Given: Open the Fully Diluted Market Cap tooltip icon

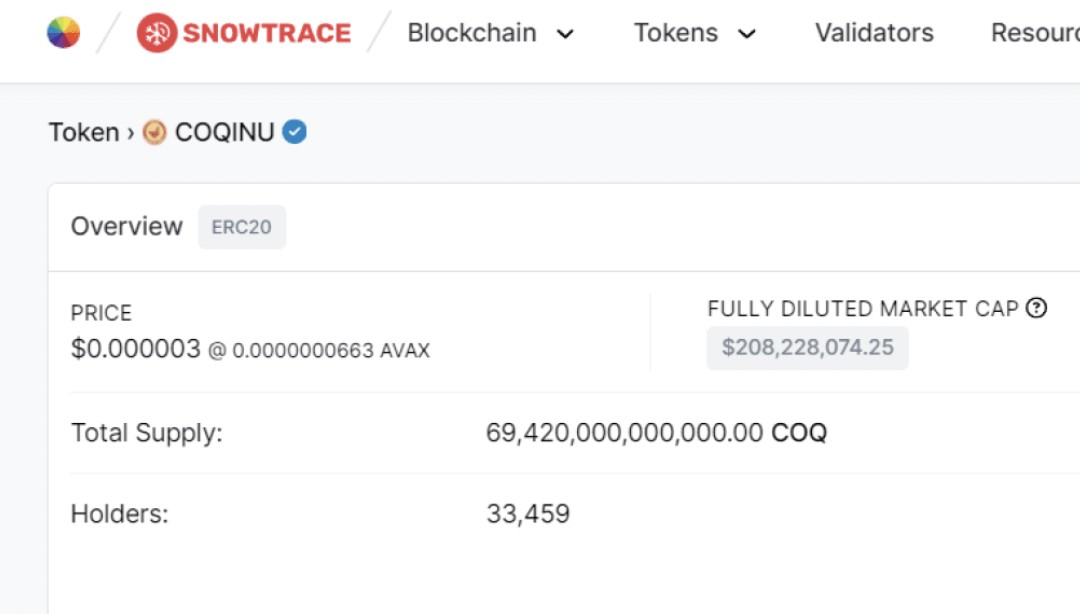Looking at the screenshot, I should point(1038,308).
